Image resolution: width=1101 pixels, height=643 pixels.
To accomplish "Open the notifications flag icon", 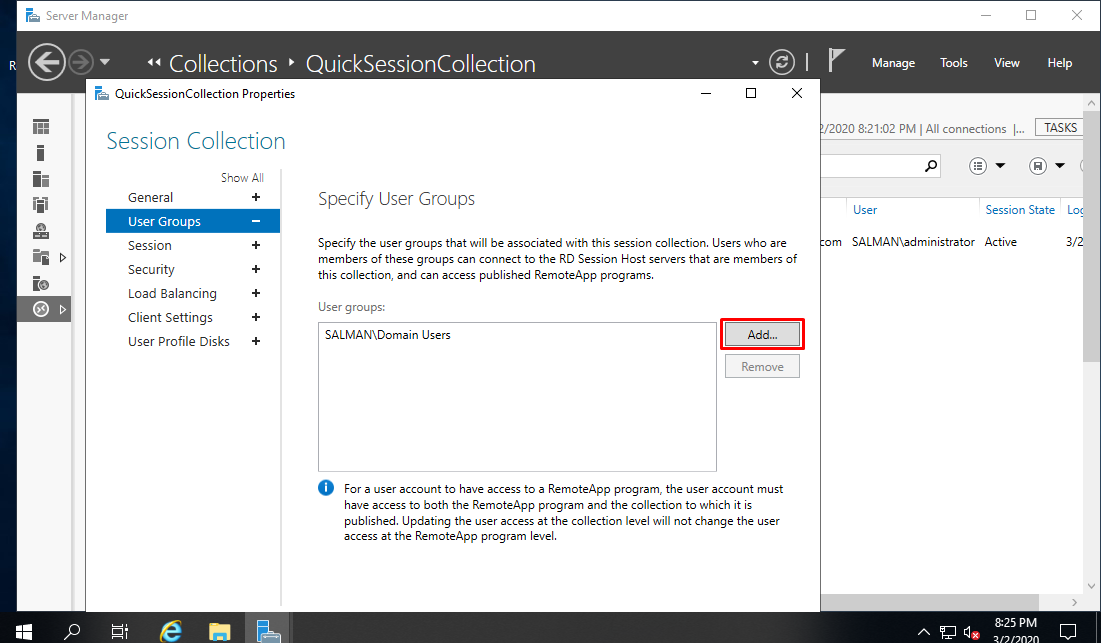I will coord(836,61).
